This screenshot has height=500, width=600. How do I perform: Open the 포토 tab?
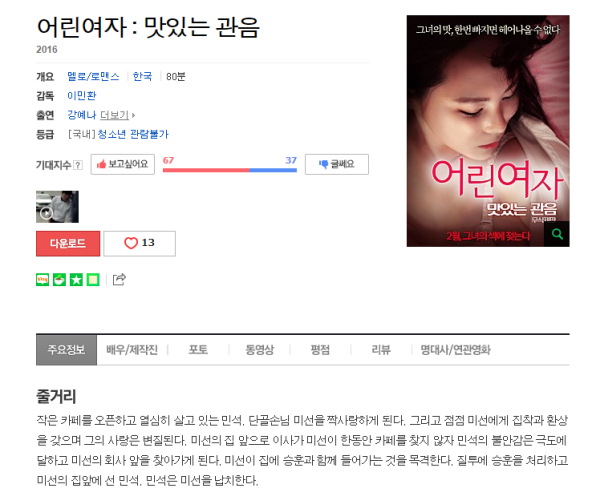point(198,350)
